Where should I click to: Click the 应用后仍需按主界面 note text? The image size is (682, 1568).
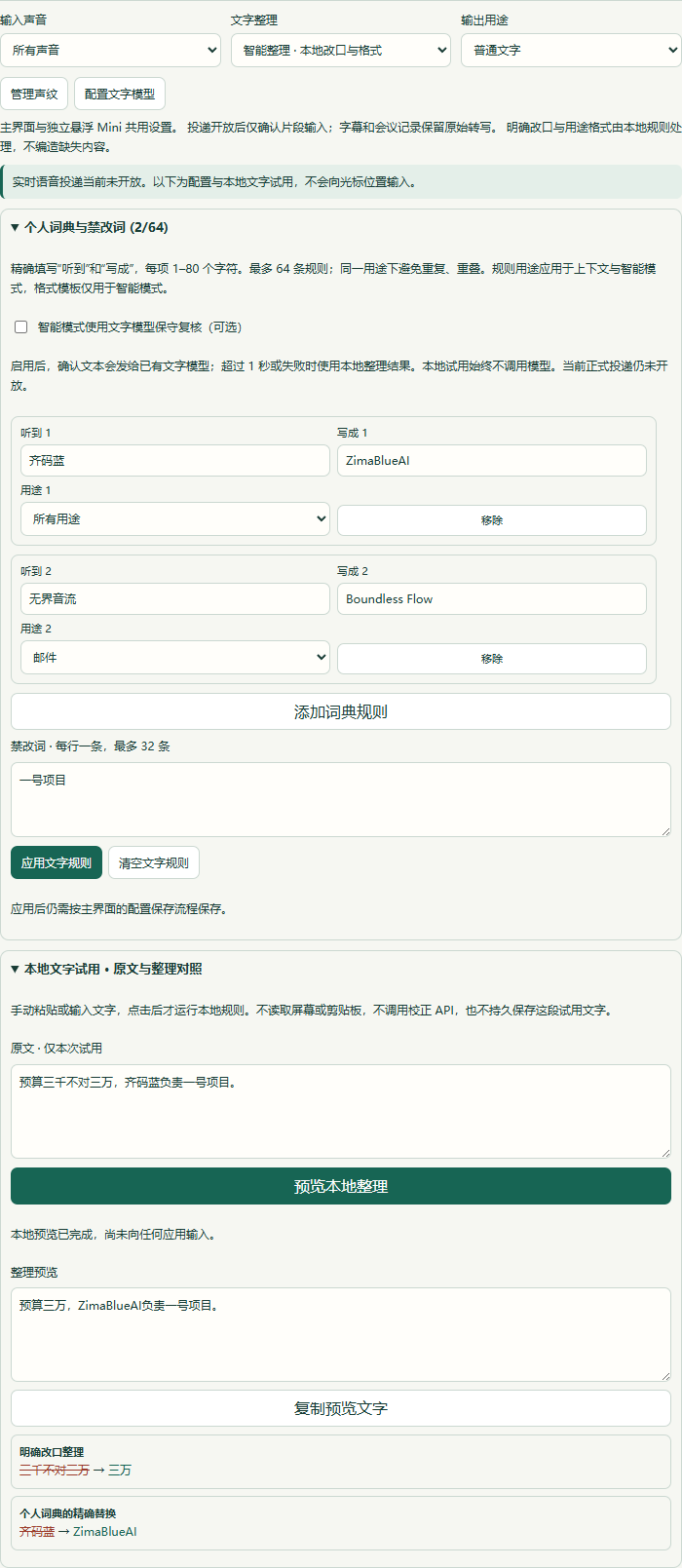[119, 908]
